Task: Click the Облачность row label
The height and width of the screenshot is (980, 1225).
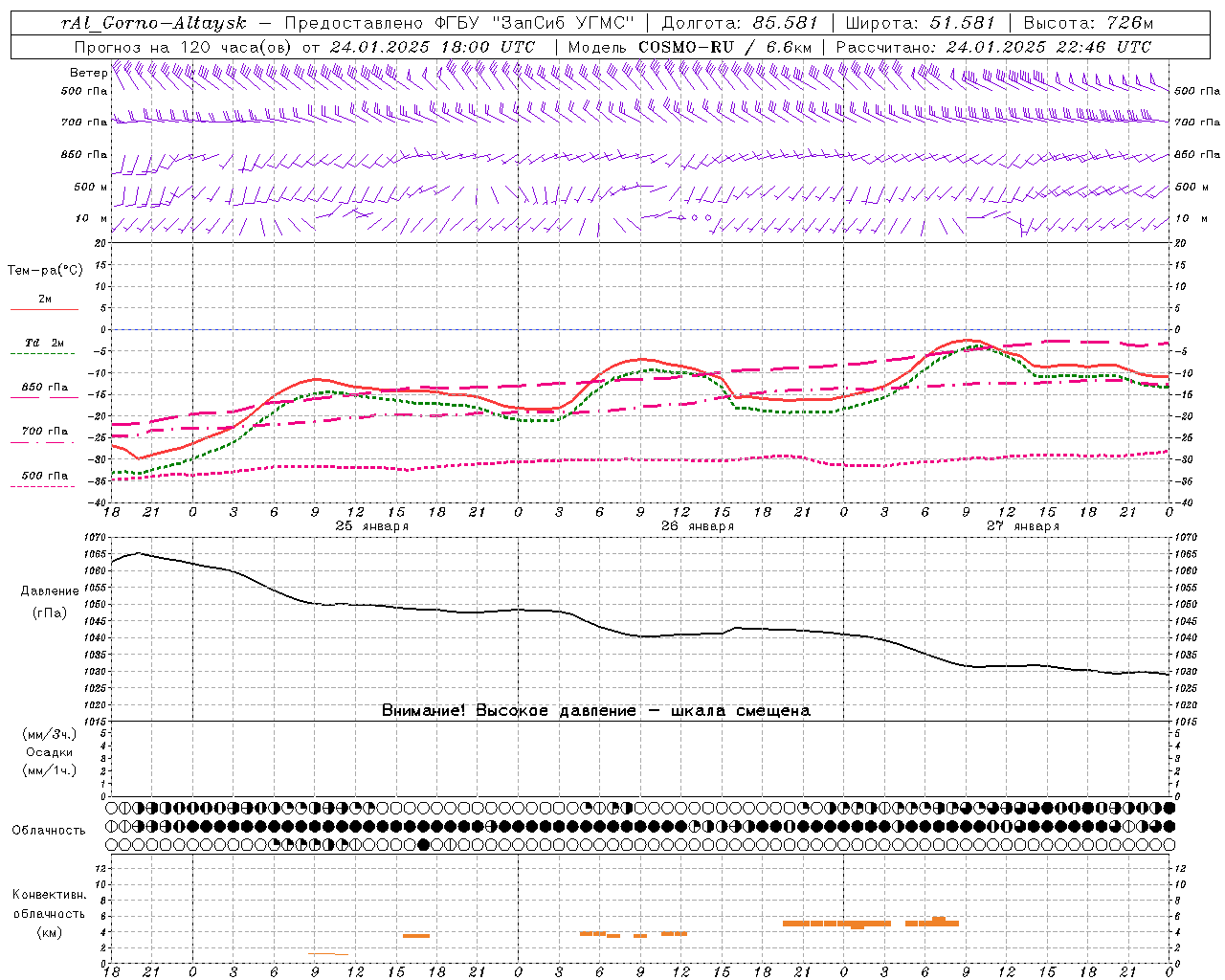Action: point(49,831)
